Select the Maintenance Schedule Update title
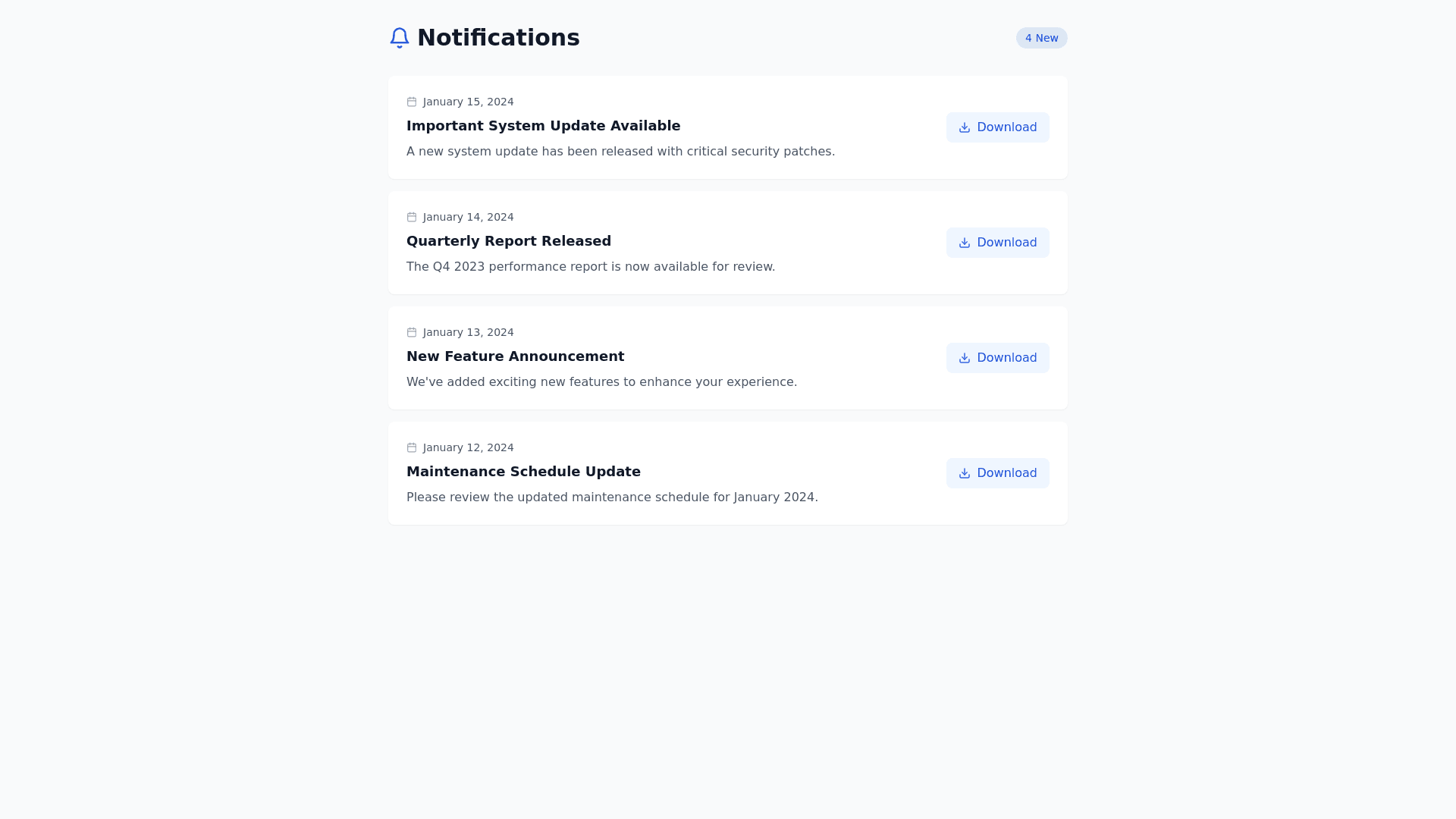1456x819 pixels. (523, 472)
